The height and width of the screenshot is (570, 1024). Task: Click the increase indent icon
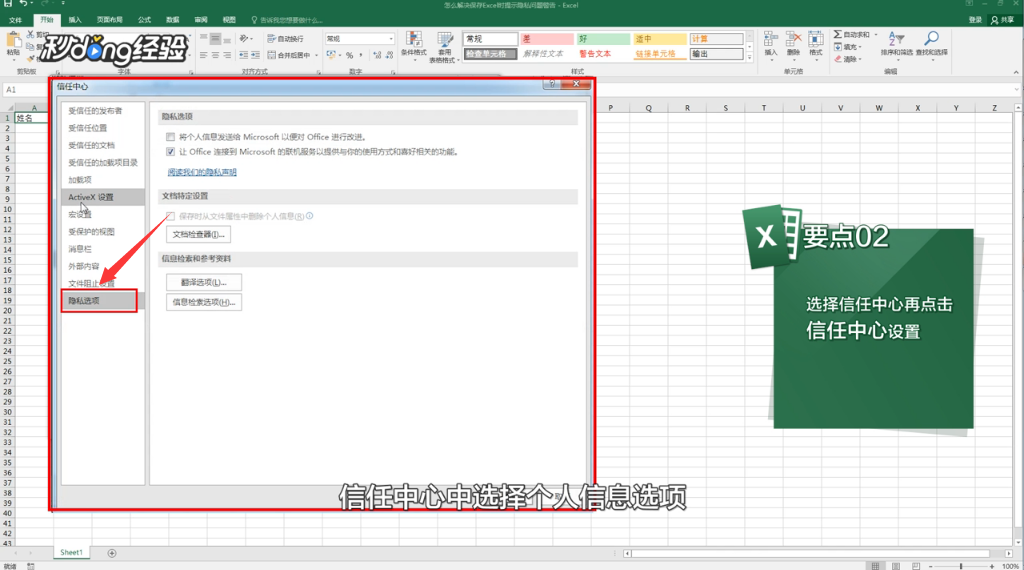click(x=255, y=55)
